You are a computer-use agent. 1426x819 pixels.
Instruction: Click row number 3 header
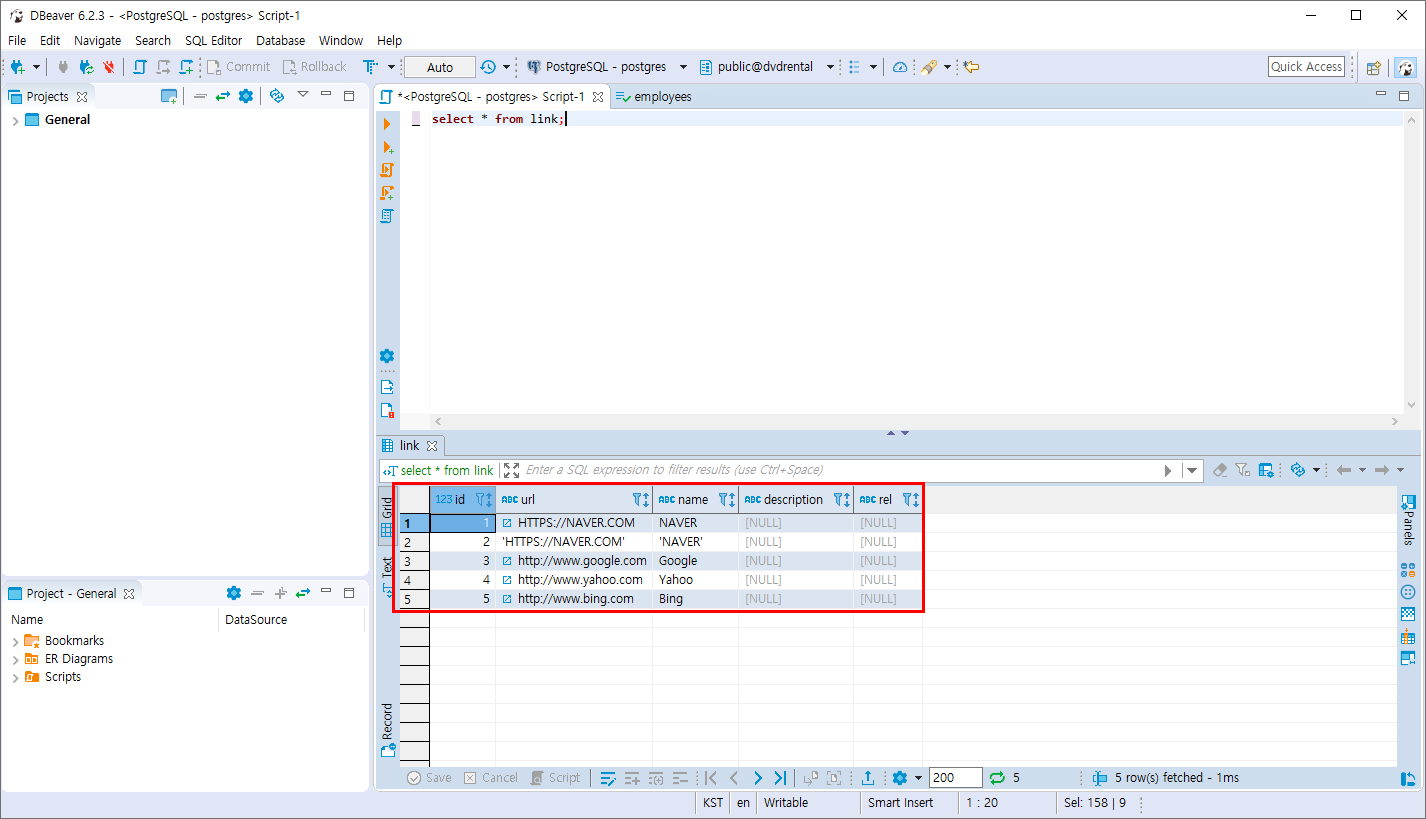(x=414, y=561)
